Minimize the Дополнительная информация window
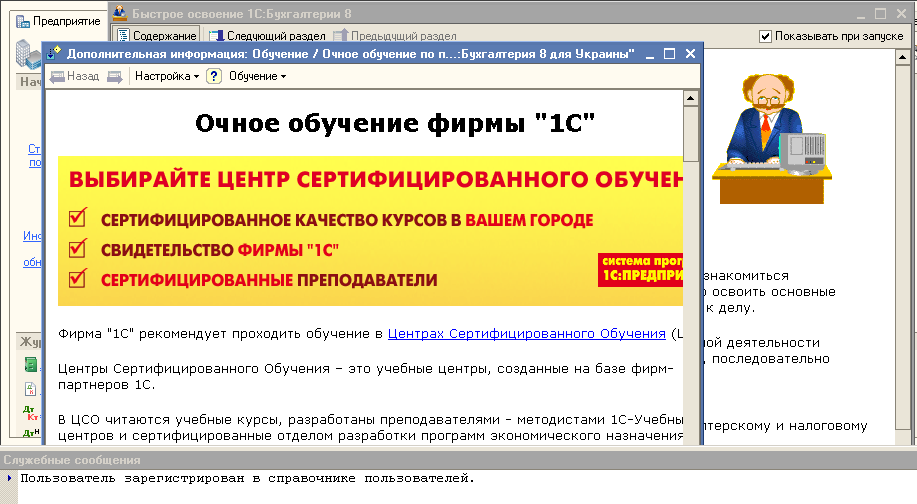Screen dimensions: 917x504 pos(650,54)
